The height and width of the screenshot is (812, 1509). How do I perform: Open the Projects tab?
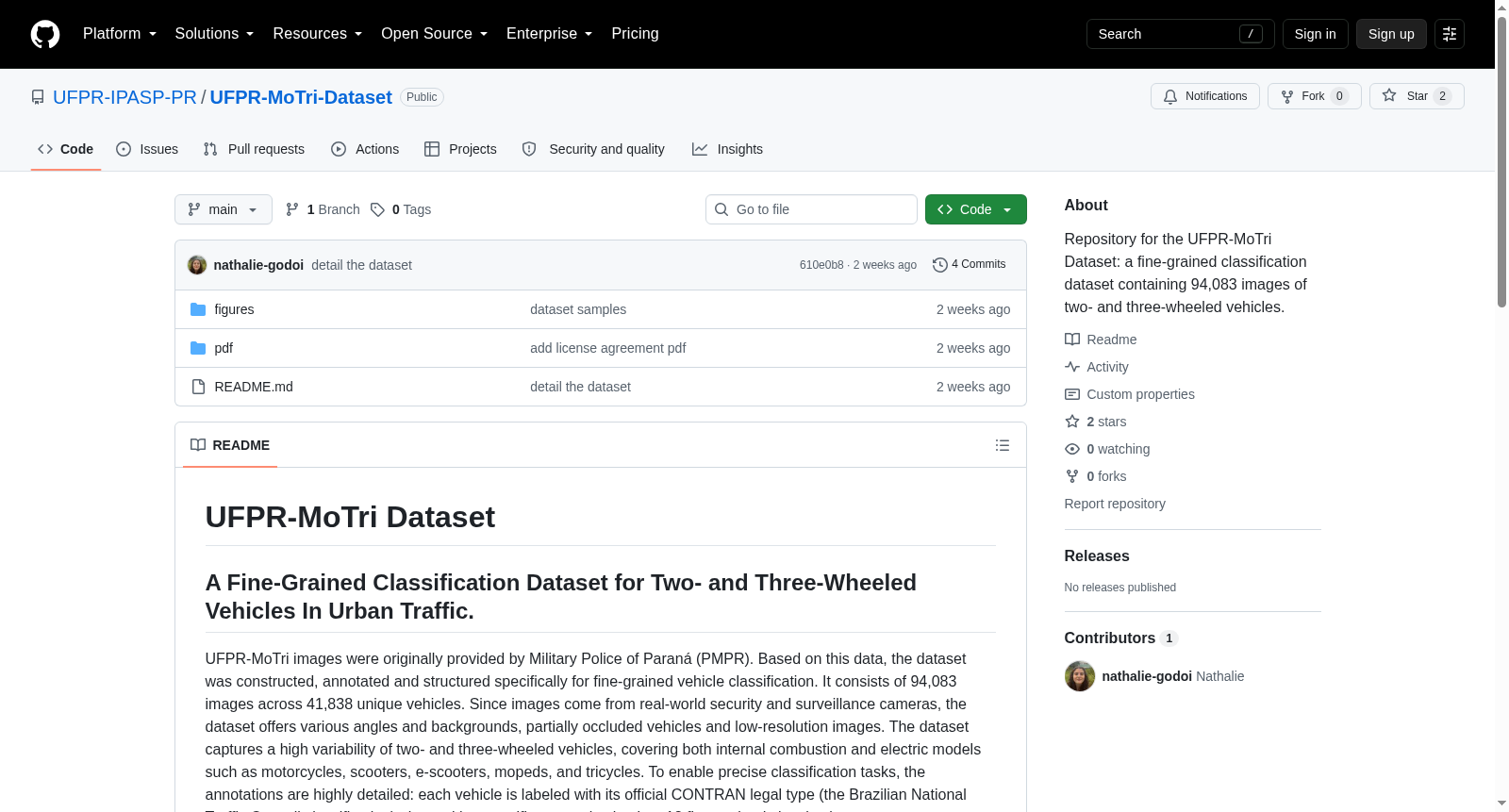click(x=461, y=149)
